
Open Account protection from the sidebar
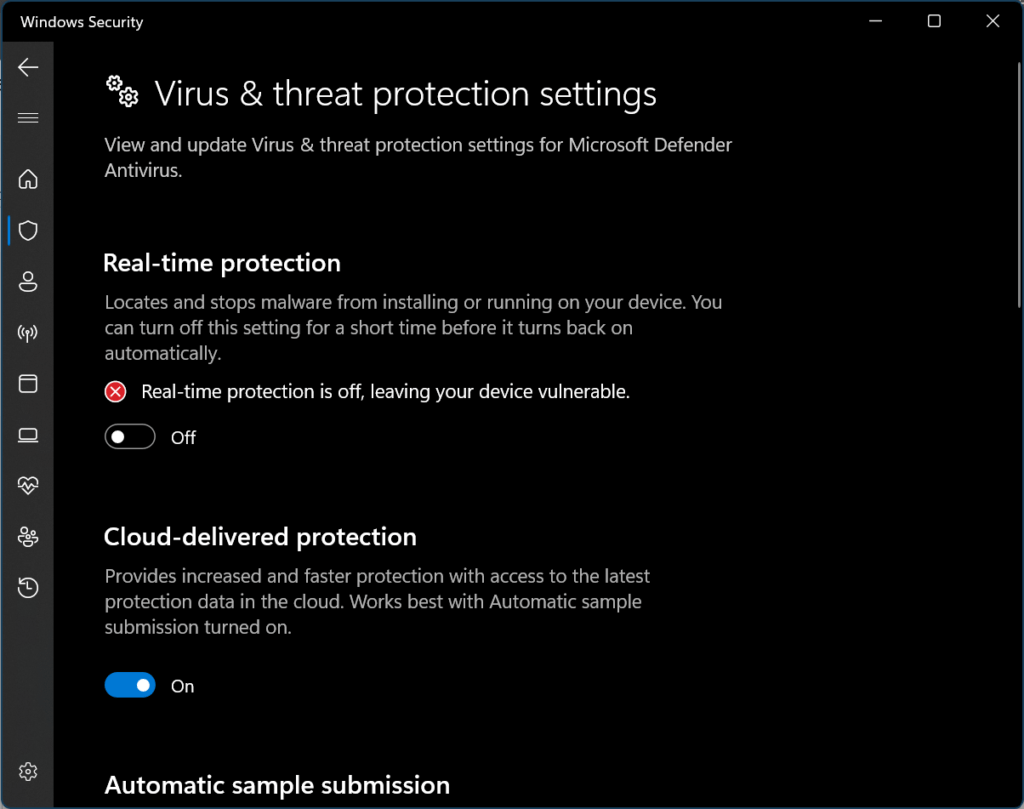pyautogui.click(x=27, y=281)
